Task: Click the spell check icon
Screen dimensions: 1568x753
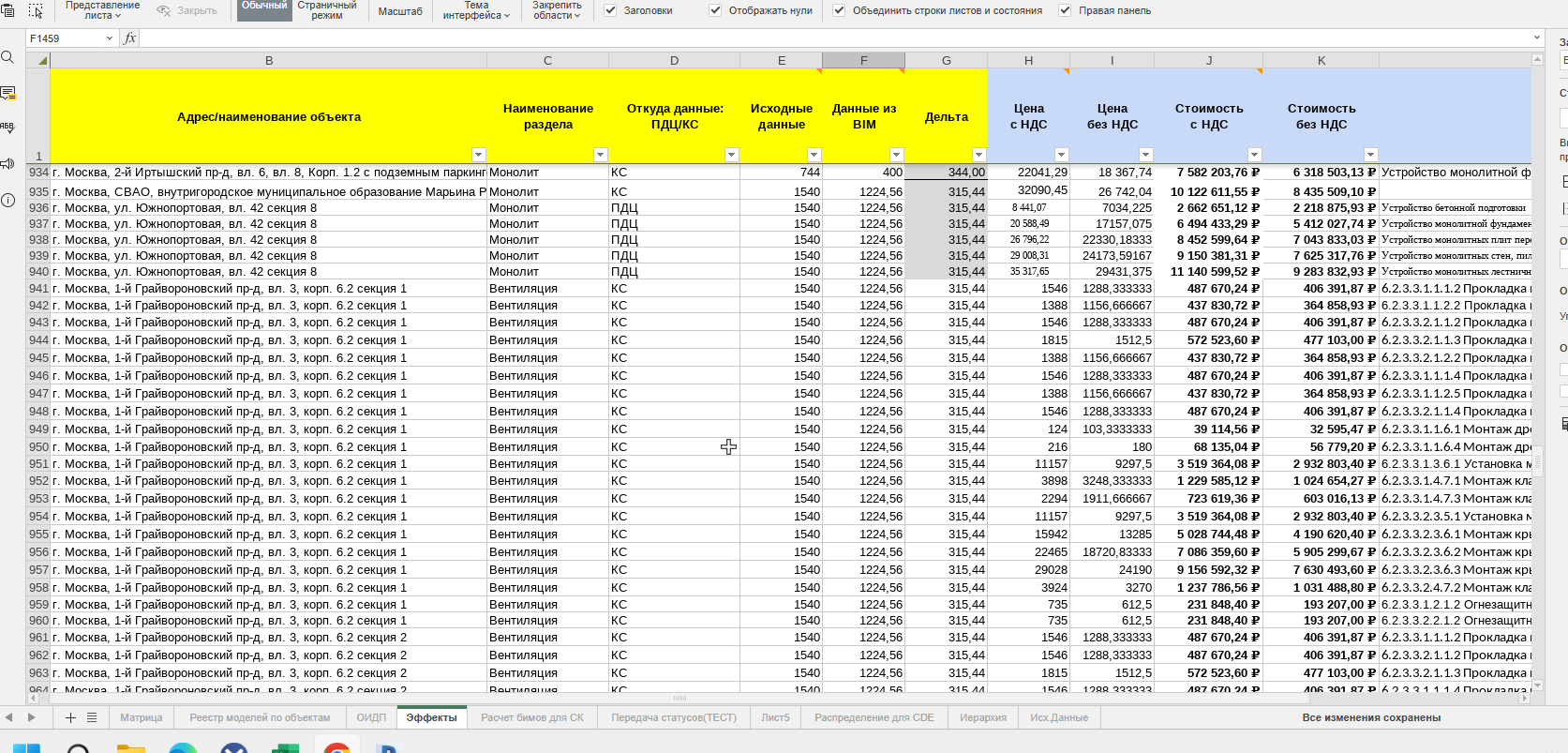Action: click(x=8, y=128)
